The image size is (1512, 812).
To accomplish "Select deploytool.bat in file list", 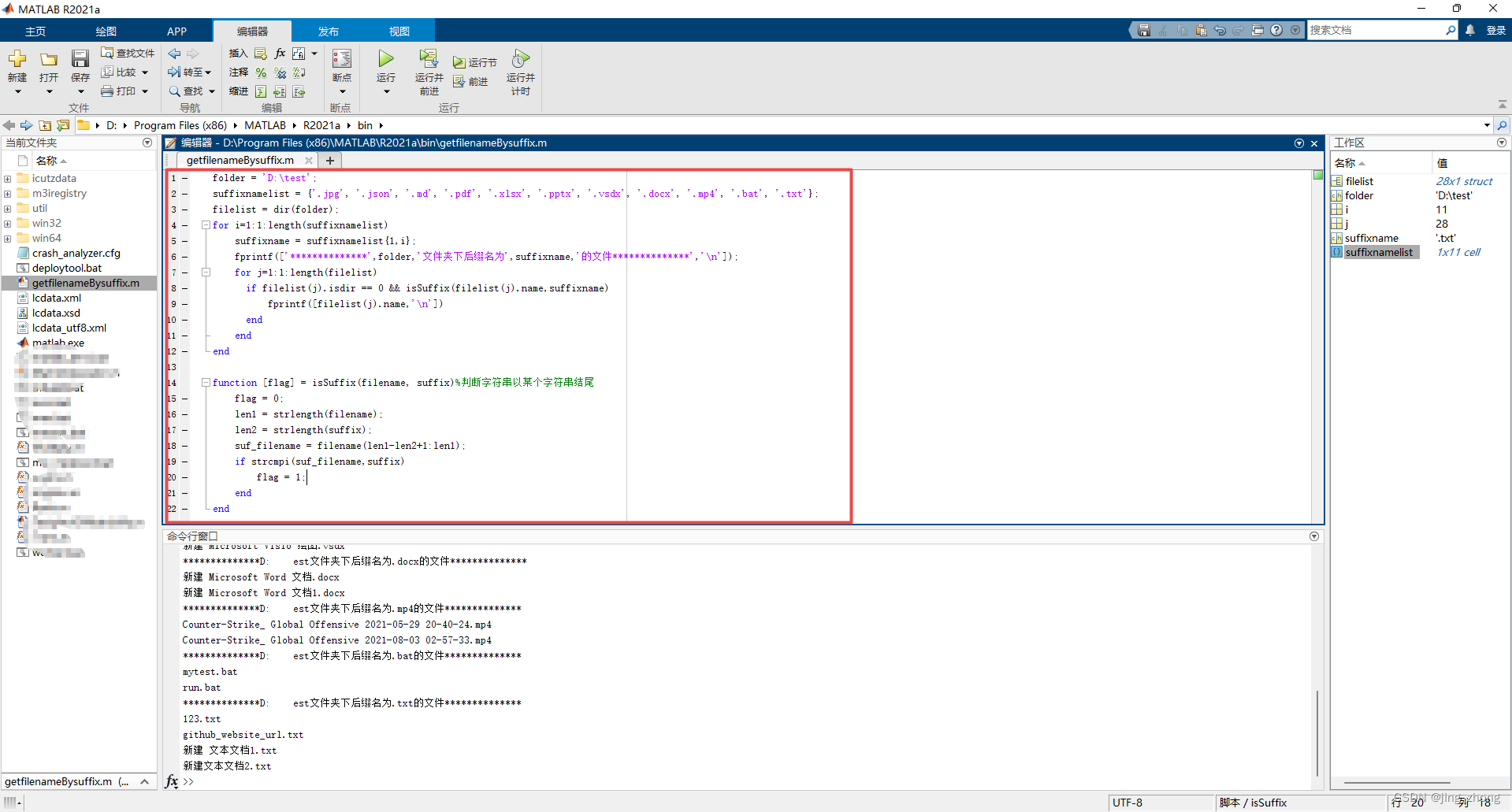I will coord(67,268).
